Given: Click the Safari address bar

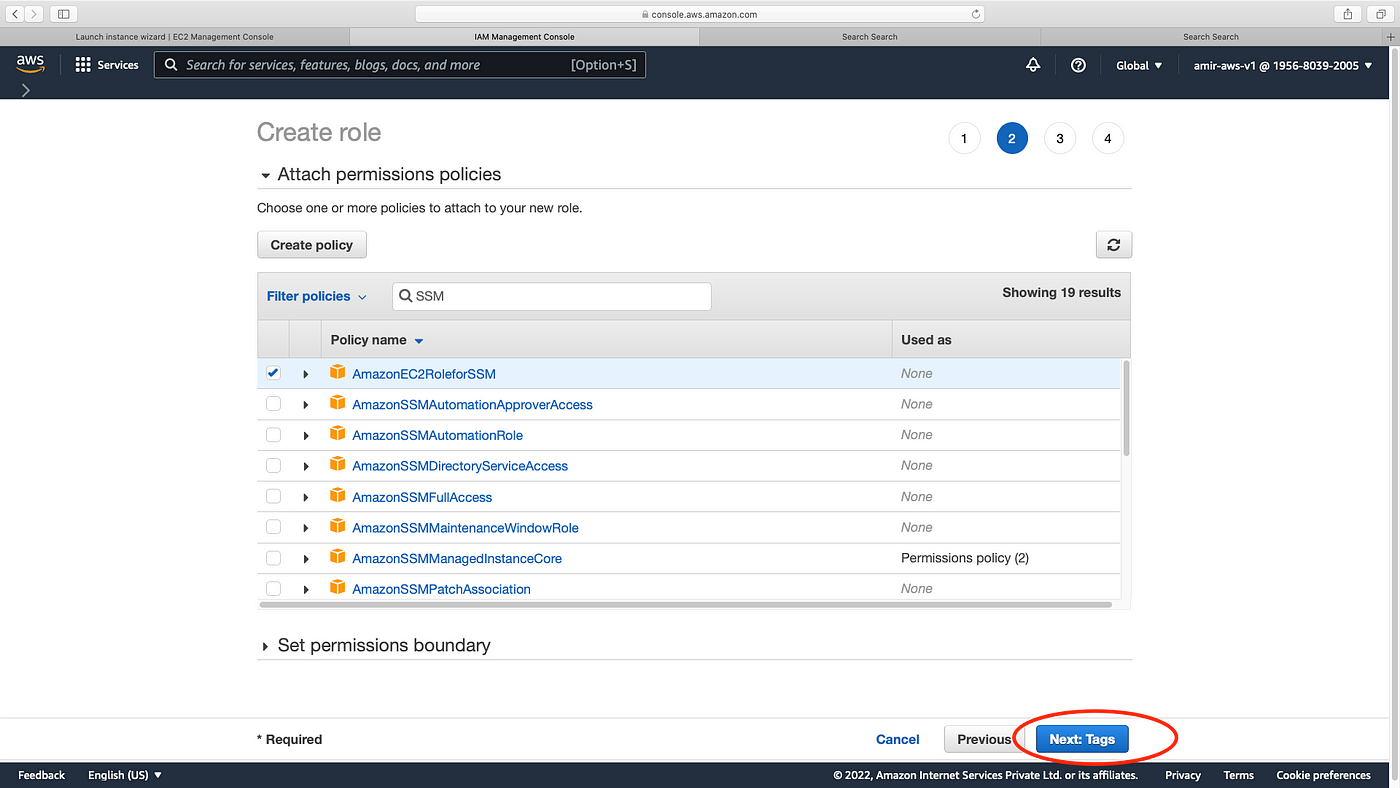Looking at the screenshot, I should click(699, 14).
